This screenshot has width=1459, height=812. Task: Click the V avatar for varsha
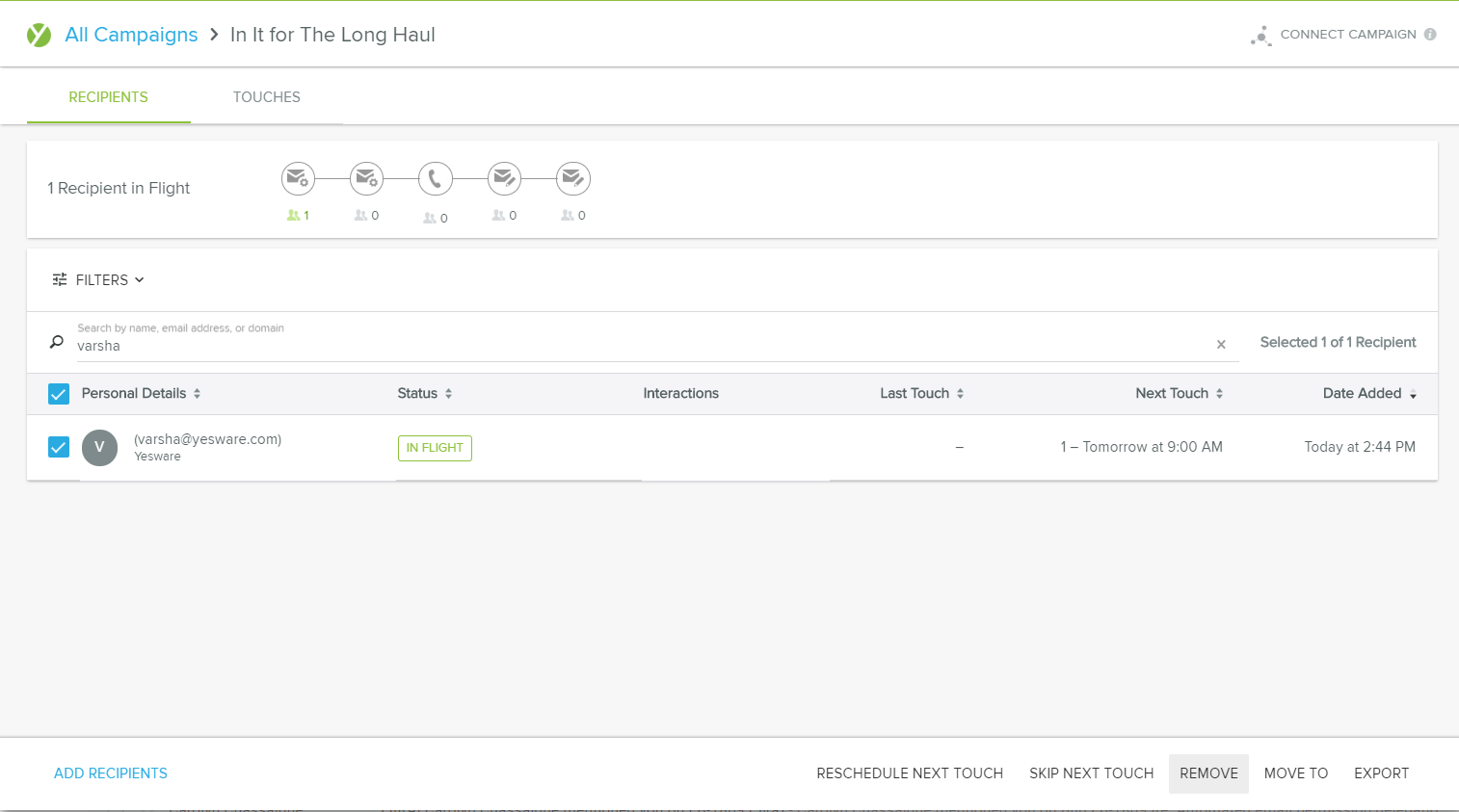99,447
